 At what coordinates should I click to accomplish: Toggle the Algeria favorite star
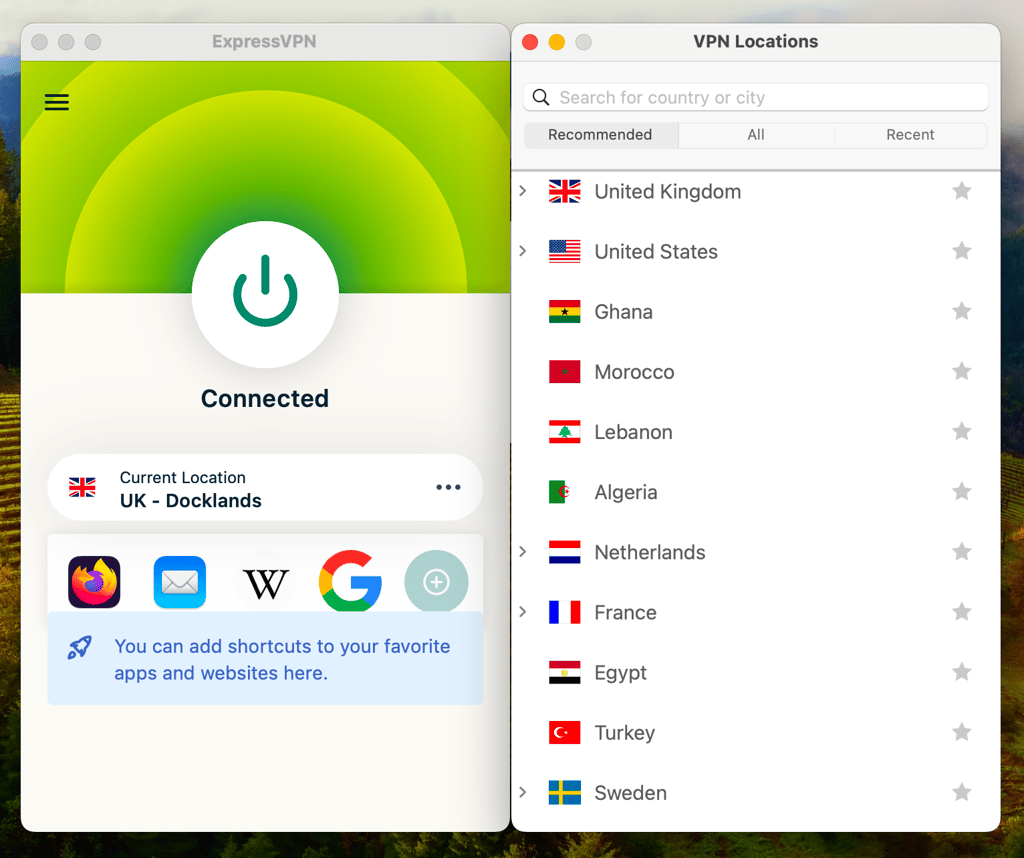(961, 491)
